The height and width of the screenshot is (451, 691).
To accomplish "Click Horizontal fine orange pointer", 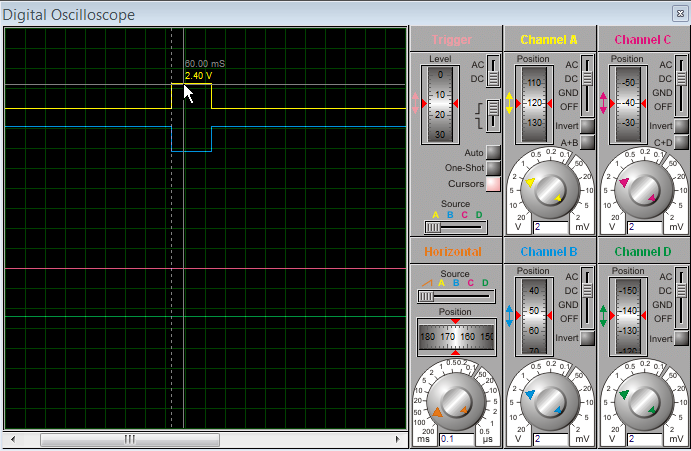I will [x=464, y=410].
